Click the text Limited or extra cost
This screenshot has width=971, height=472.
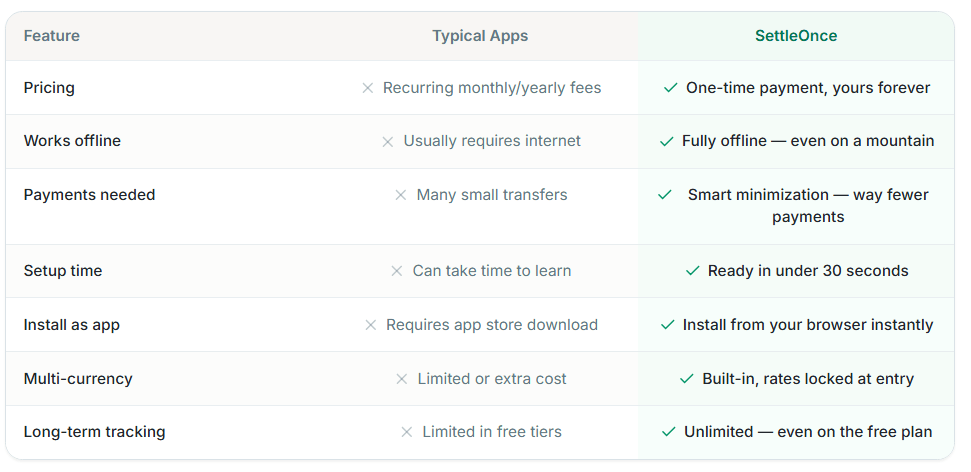coord(492,379)
